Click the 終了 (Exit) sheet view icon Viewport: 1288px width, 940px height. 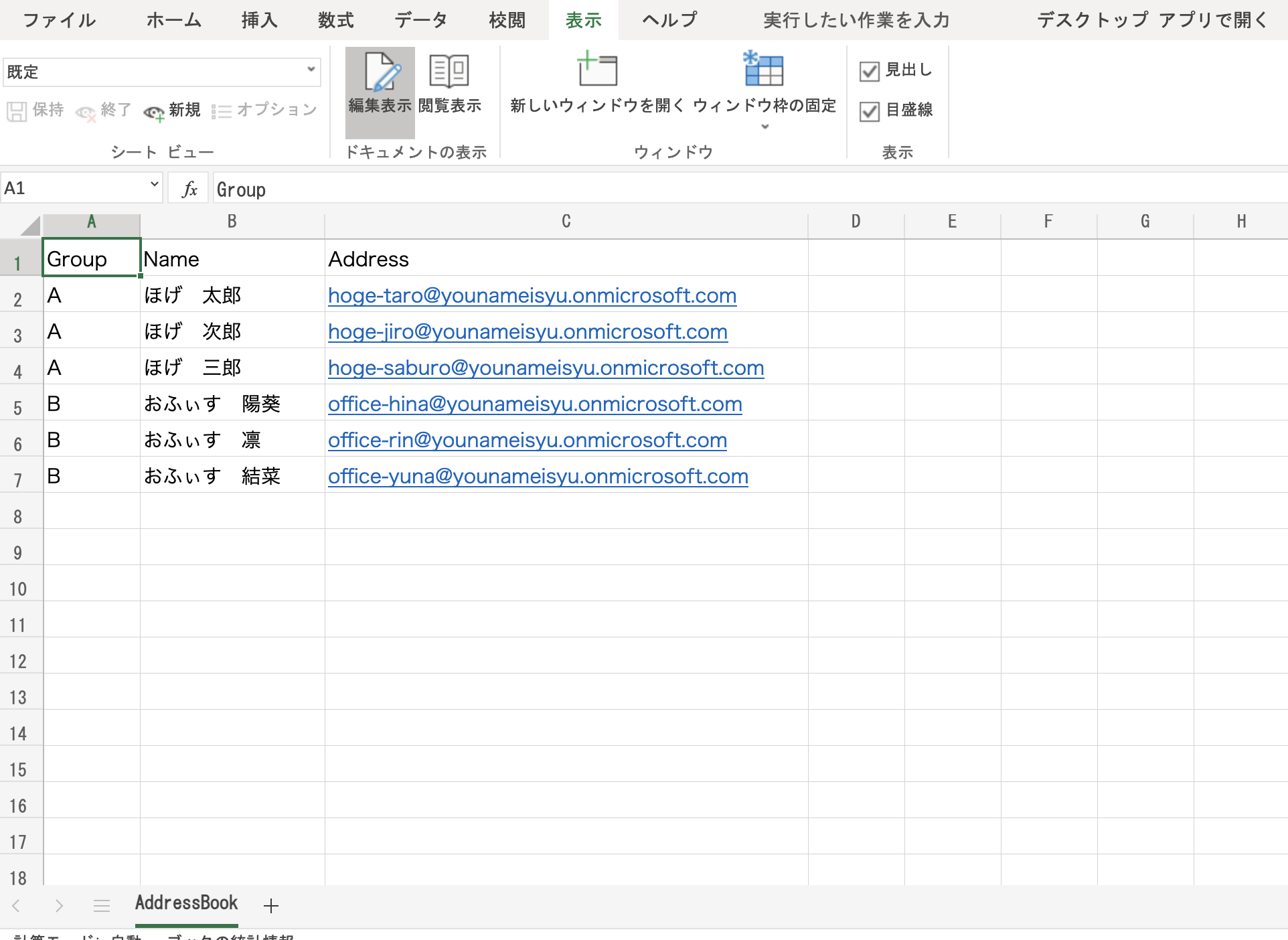pos(104,111)
